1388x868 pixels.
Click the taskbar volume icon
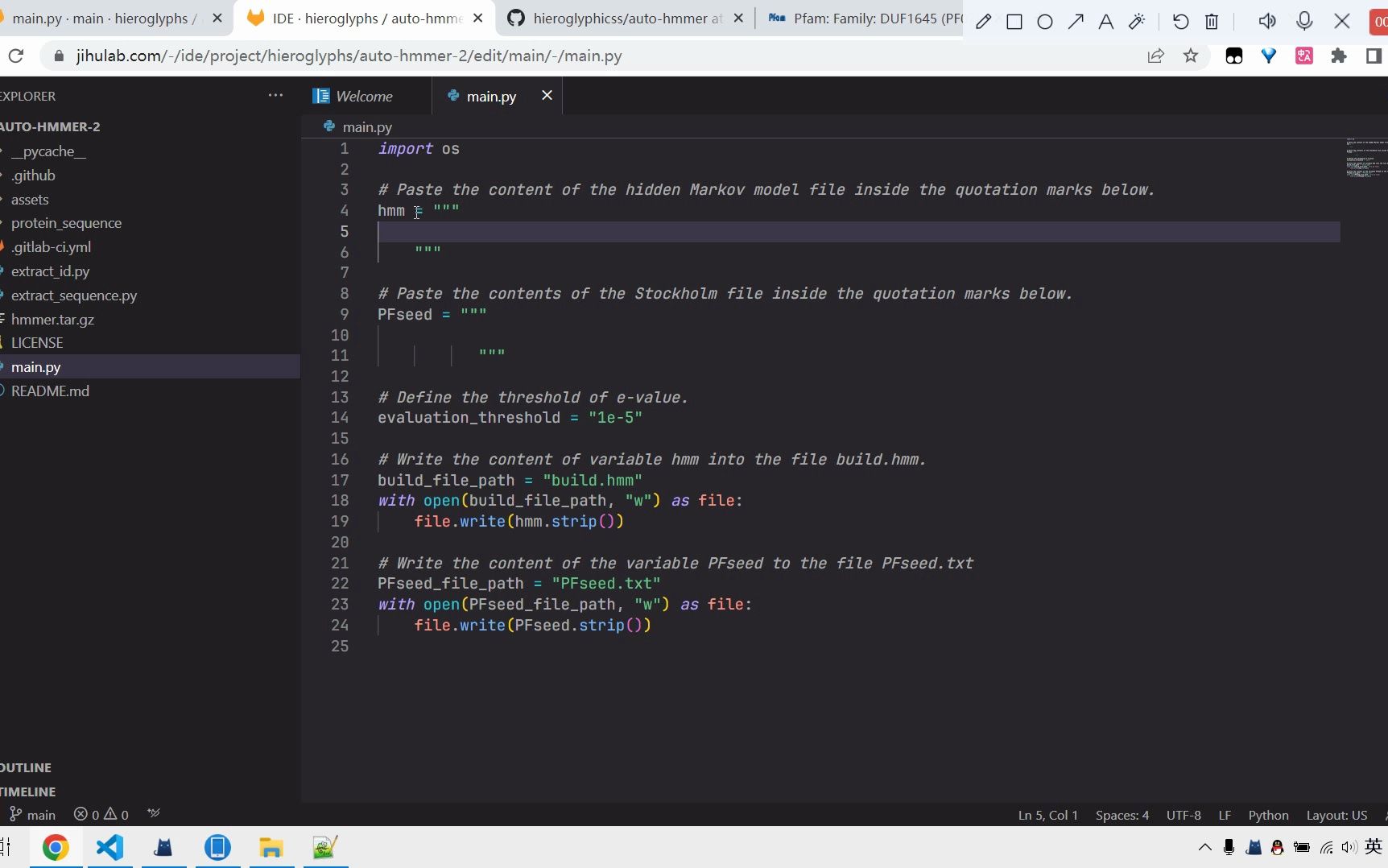click(x=1349, y=847)
